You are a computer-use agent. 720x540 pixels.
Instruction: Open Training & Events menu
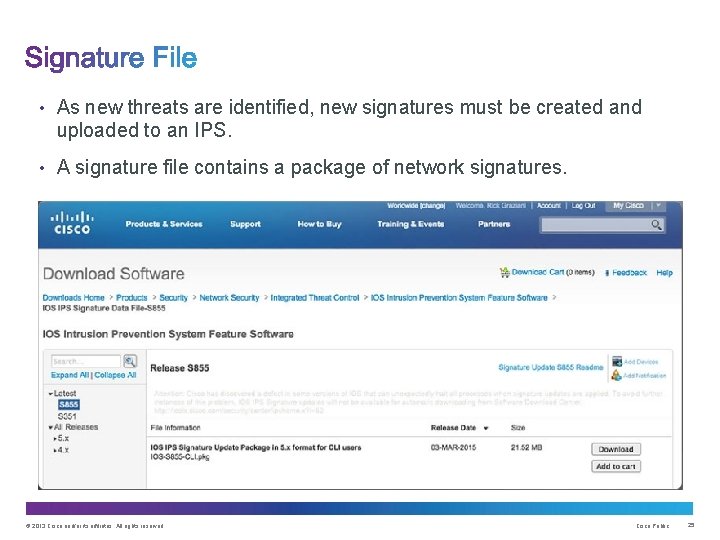[x=411, y=224]
